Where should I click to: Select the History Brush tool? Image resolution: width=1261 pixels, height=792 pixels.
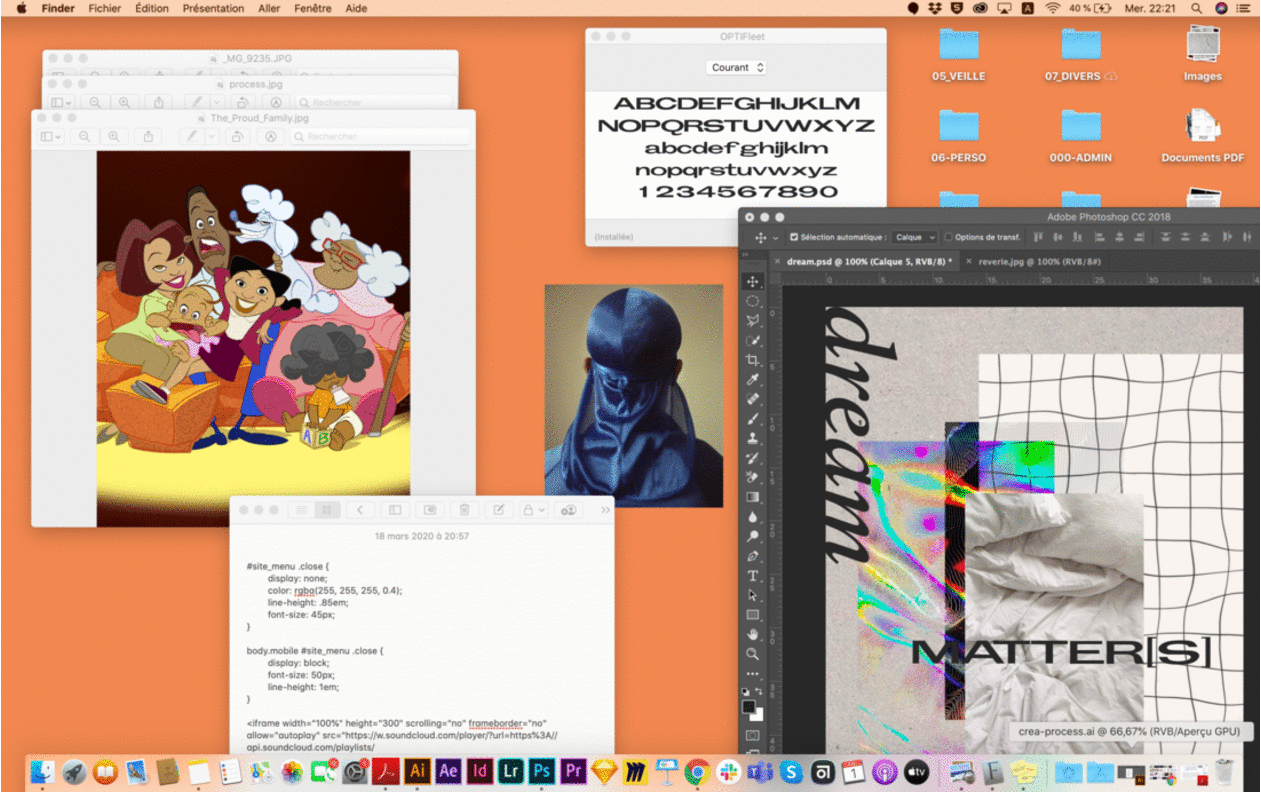(753, 458)
